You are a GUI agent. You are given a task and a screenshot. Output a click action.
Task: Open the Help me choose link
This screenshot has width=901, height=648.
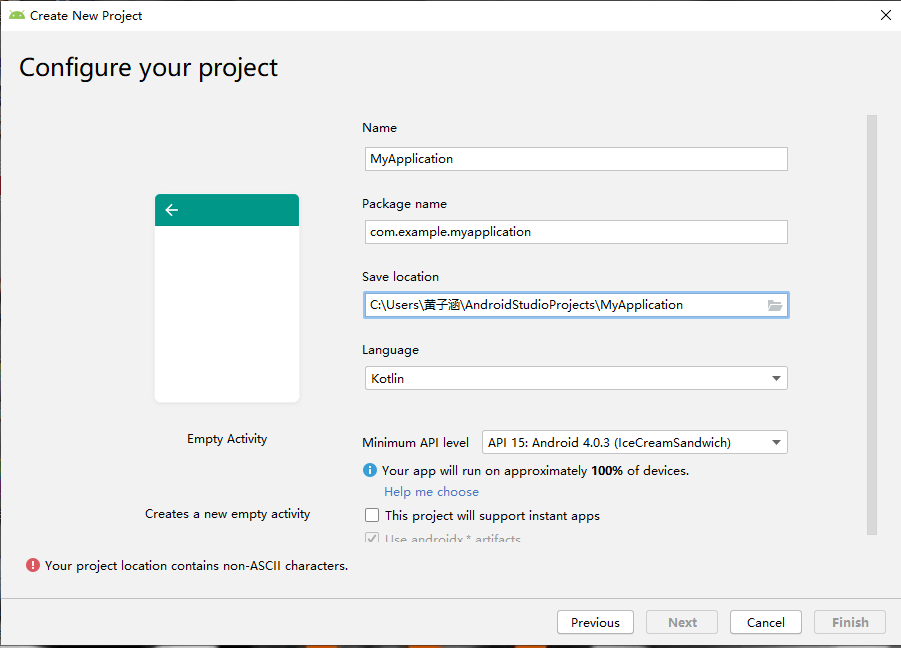coord(431,492)
